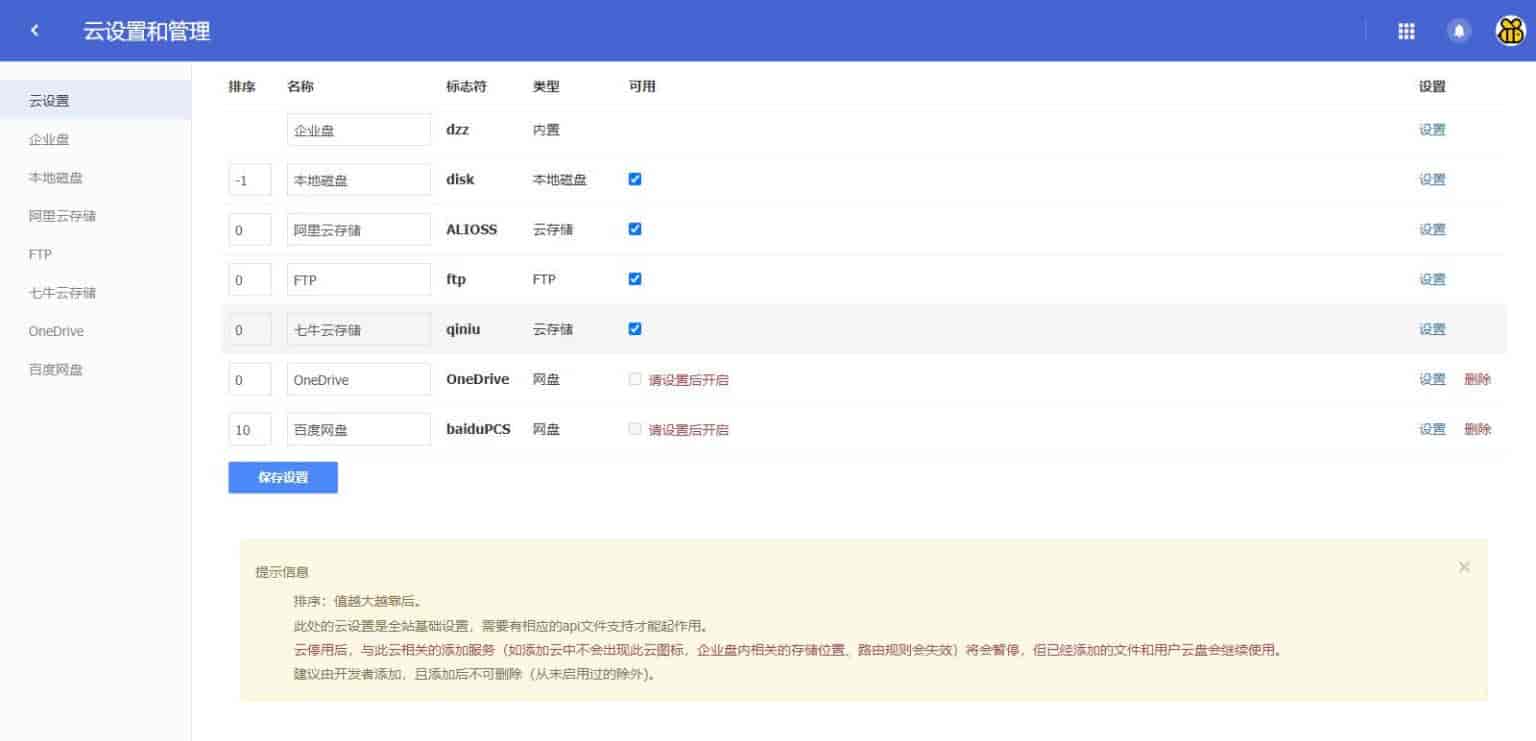This screenshot has width=1536, height=741.
Task: Select 企业盘 in the left sidebar
Action: click(x=49, y=139)
